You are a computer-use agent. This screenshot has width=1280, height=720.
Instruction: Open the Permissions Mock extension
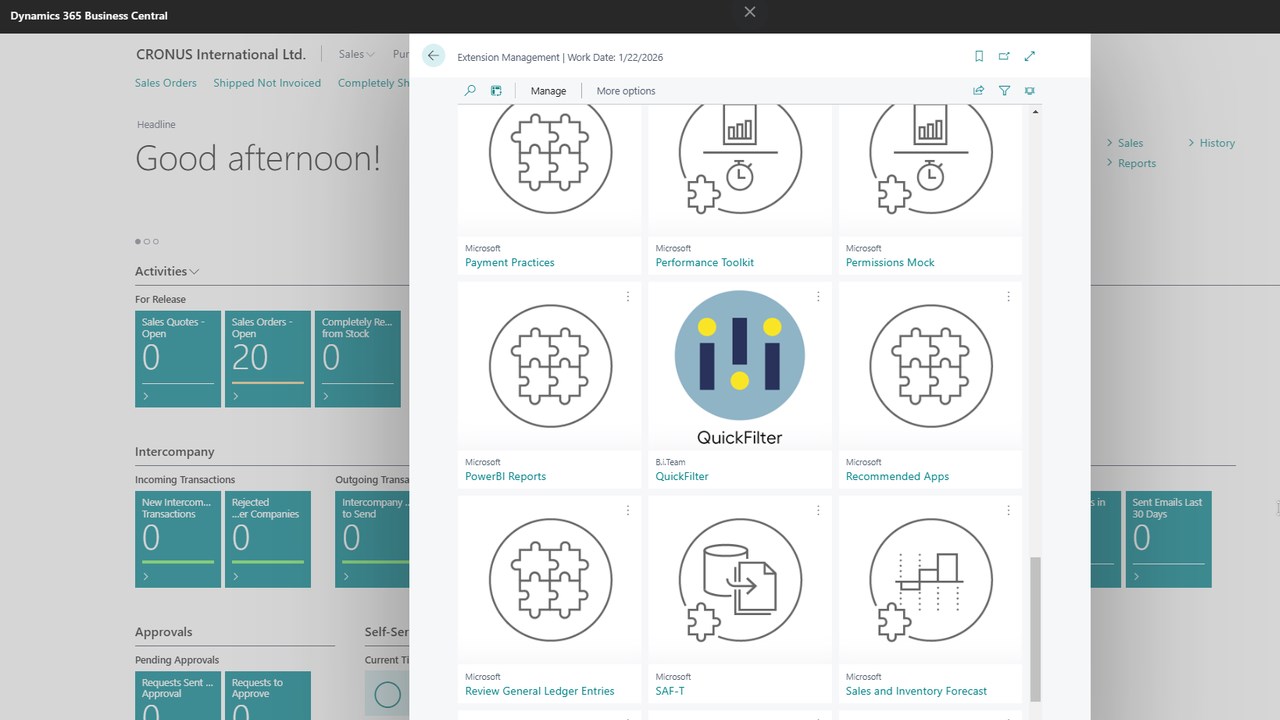pyautogui.click(x=890, y=263)
